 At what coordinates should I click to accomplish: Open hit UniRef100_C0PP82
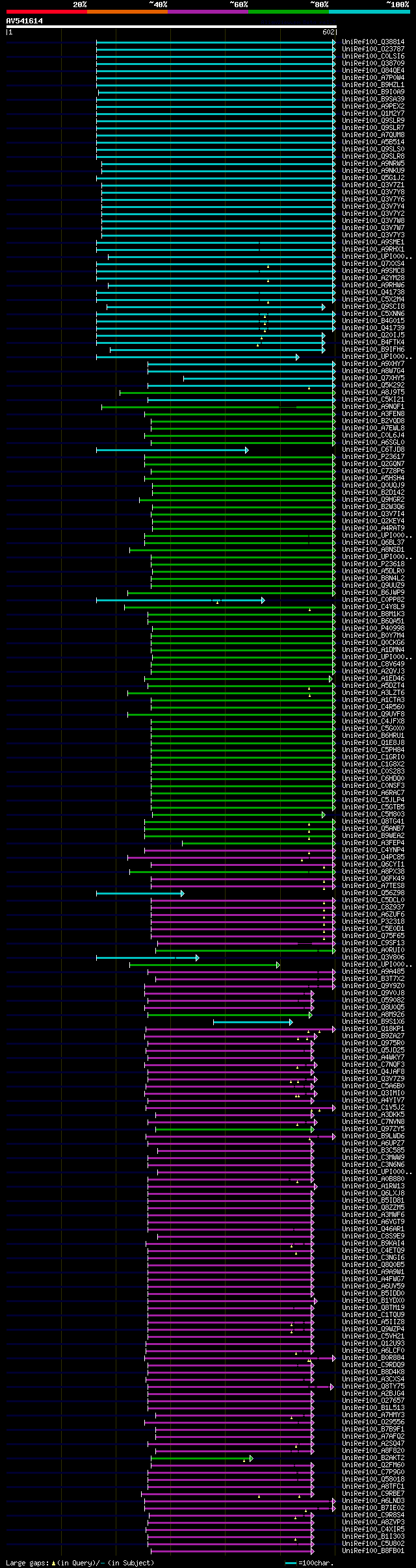(x=373, y=600)
